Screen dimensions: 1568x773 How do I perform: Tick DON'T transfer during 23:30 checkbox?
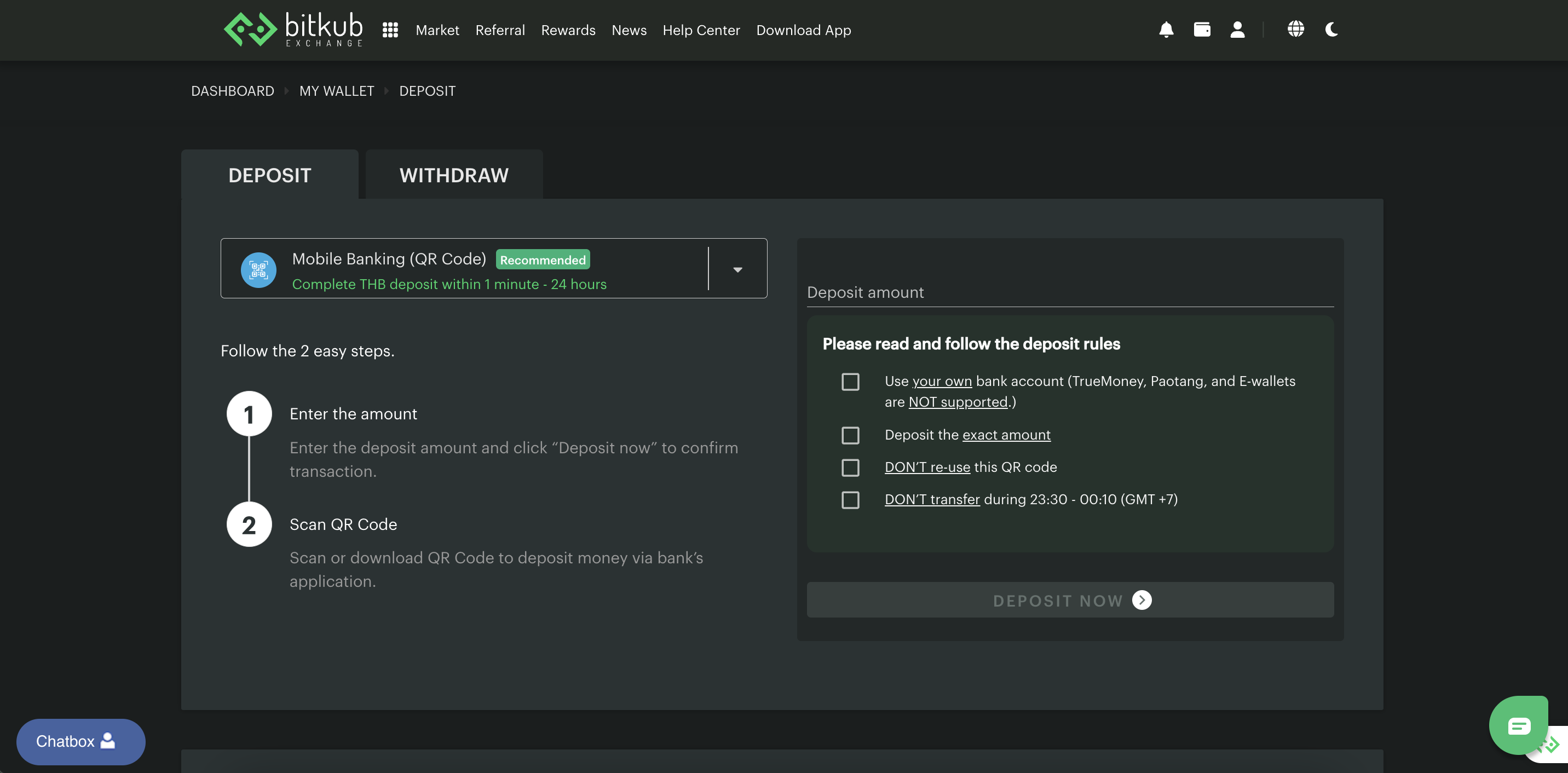[x=850, y=500]
